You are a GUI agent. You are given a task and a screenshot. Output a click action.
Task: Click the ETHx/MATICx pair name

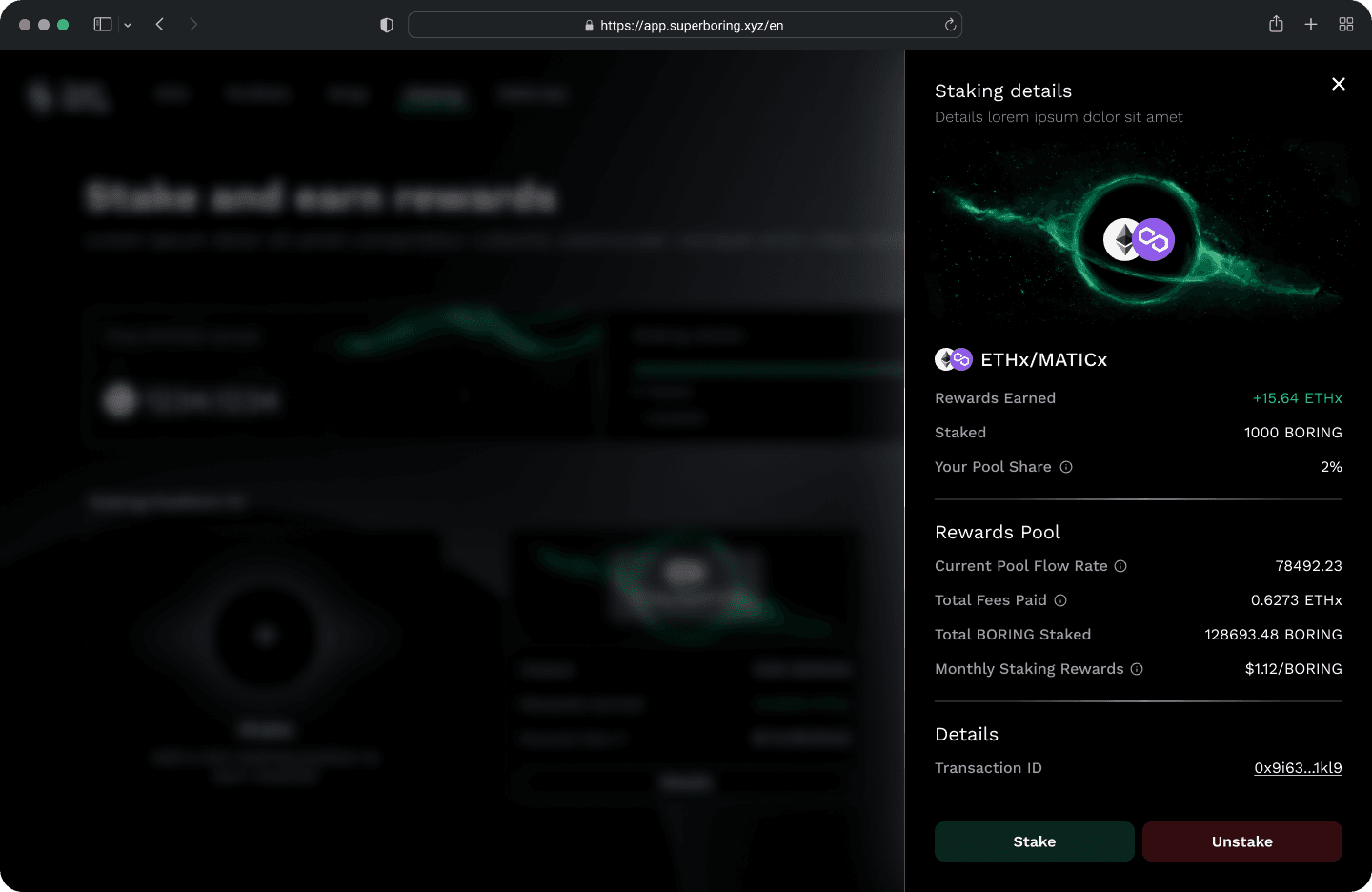click(x=1044, y=360)
